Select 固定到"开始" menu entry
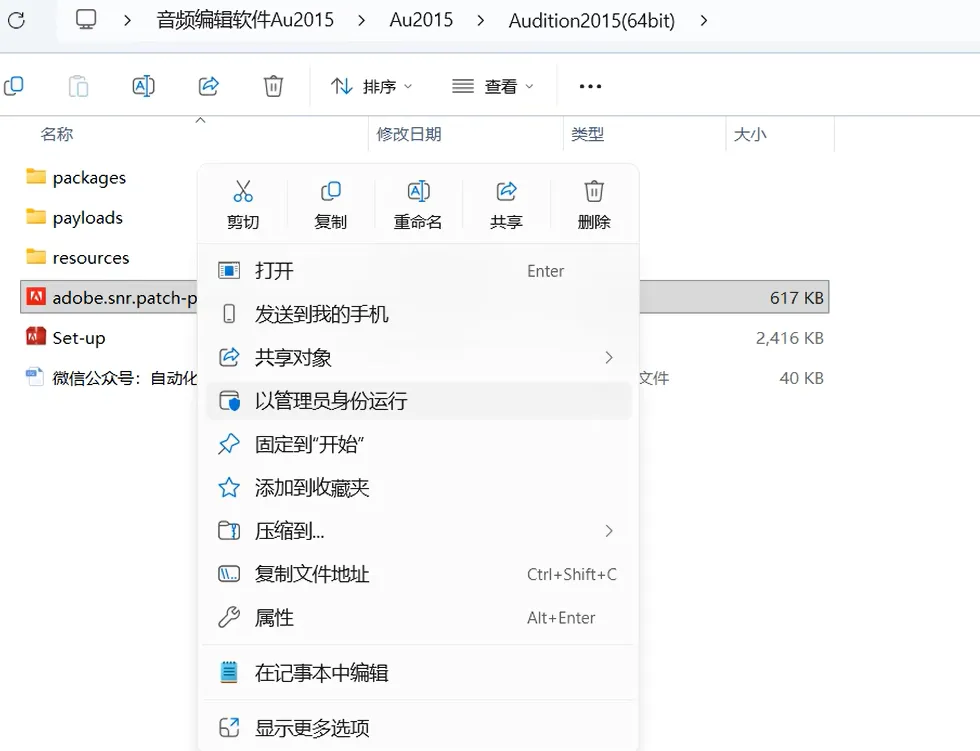 (x=419, y=444)
